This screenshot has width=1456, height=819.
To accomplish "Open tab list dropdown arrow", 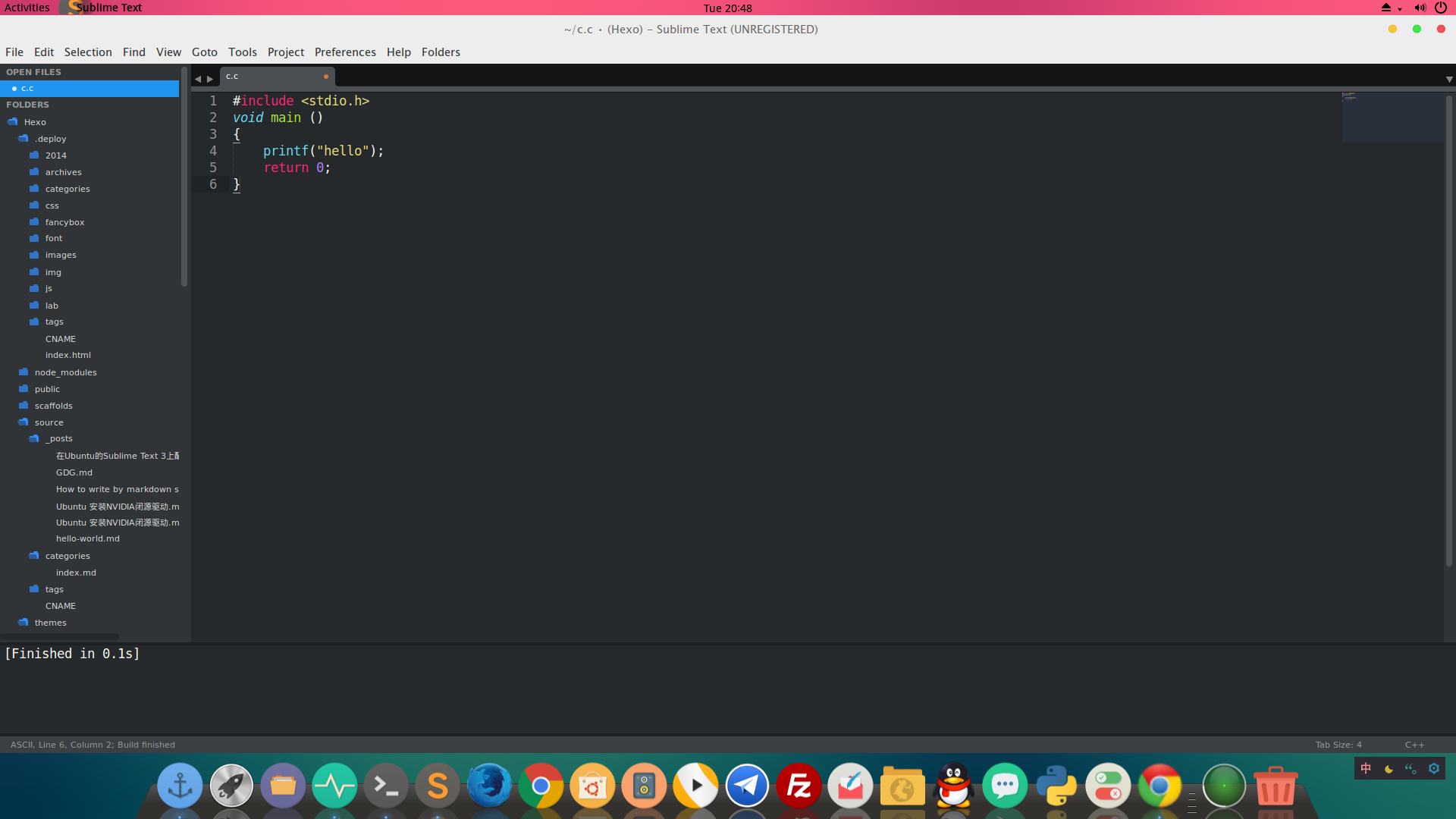I will (1448, 79).
